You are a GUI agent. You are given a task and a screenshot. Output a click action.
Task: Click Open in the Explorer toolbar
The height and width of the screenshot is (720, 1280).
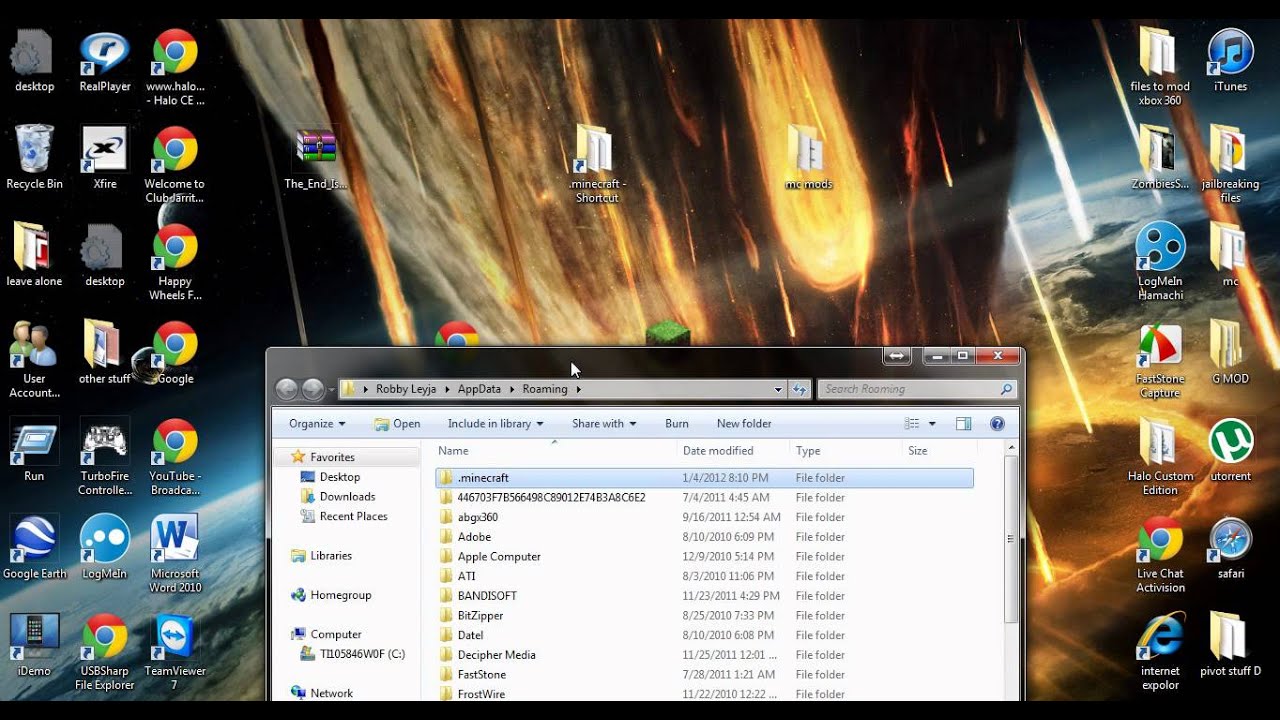pos(397,424)
